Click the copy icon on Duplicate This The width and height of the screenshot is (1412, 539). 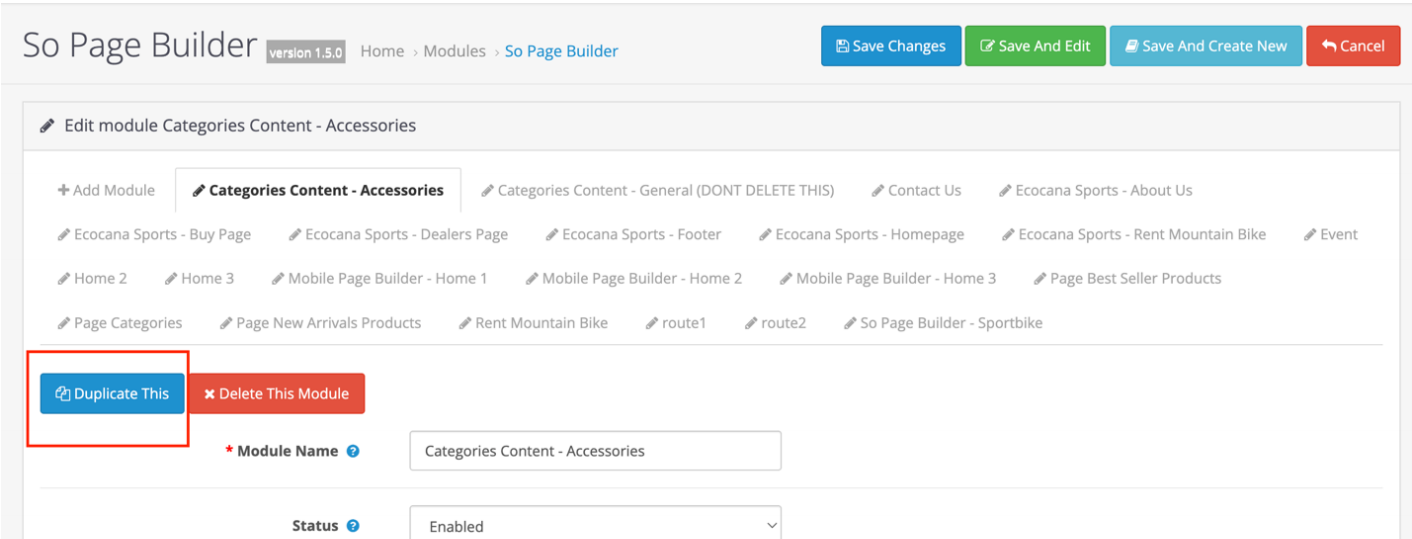(63, 394)
